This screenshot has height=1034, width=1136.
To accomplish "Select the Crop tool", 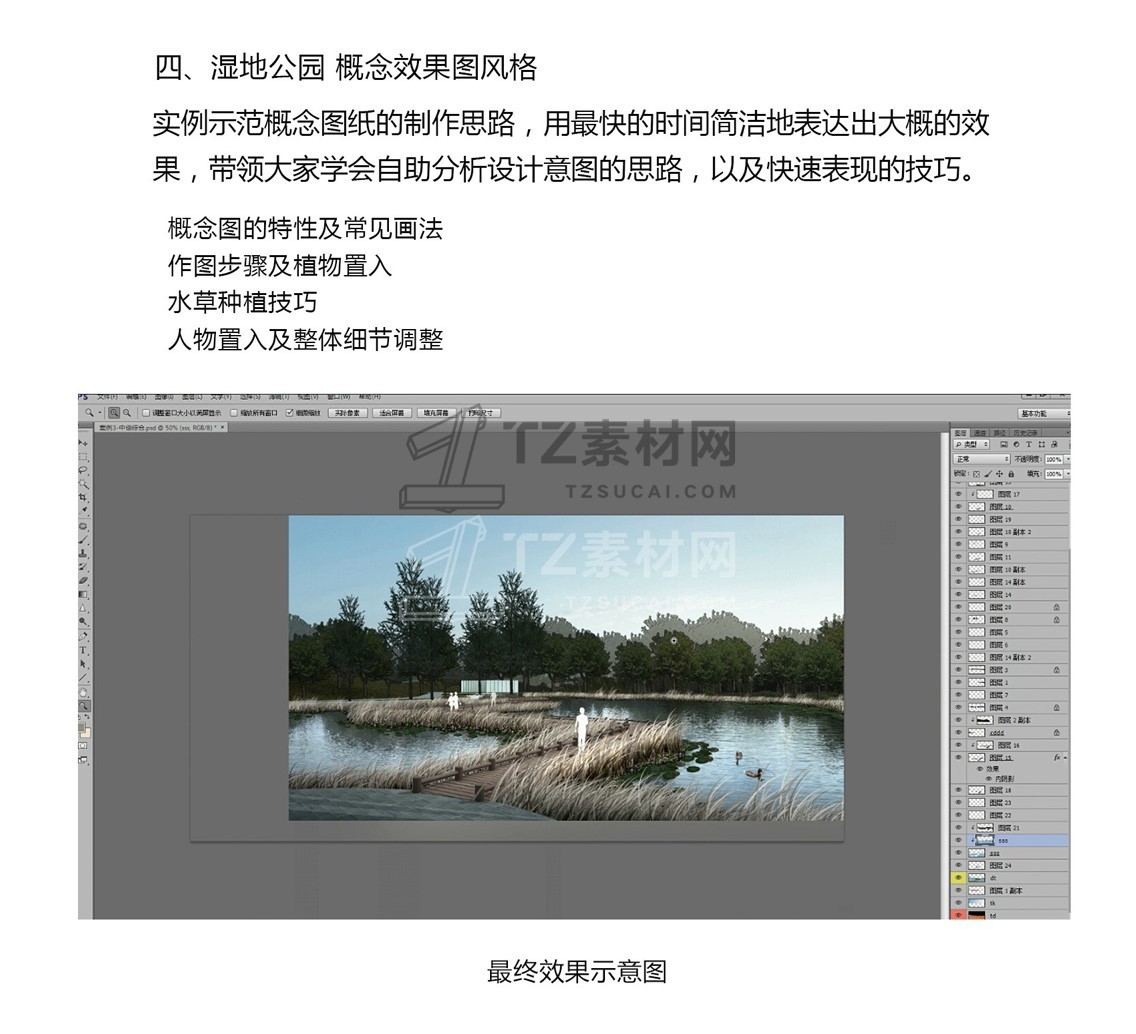I will click(83, 497).
